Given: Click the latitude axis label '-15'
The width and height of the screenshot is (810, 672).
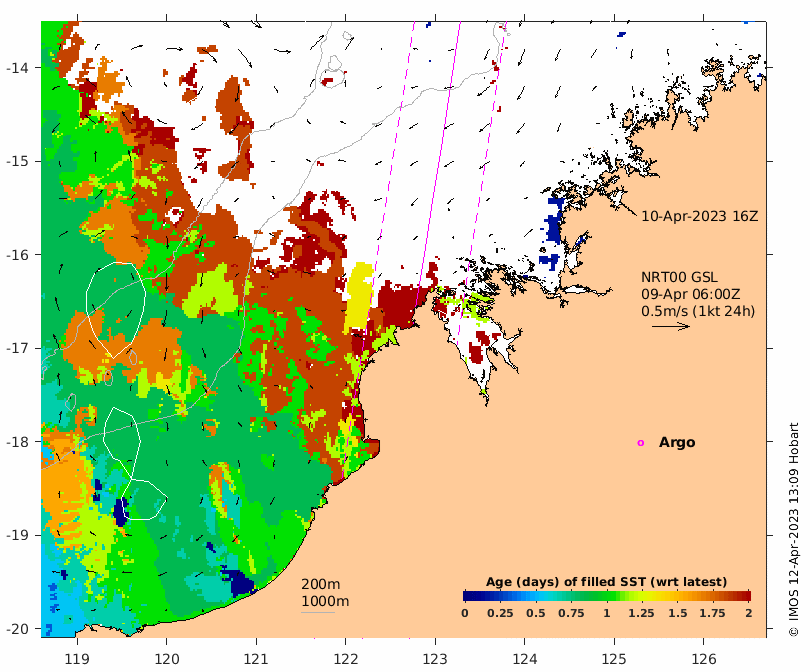Looking at the screenshot, I should pos(17,161).
